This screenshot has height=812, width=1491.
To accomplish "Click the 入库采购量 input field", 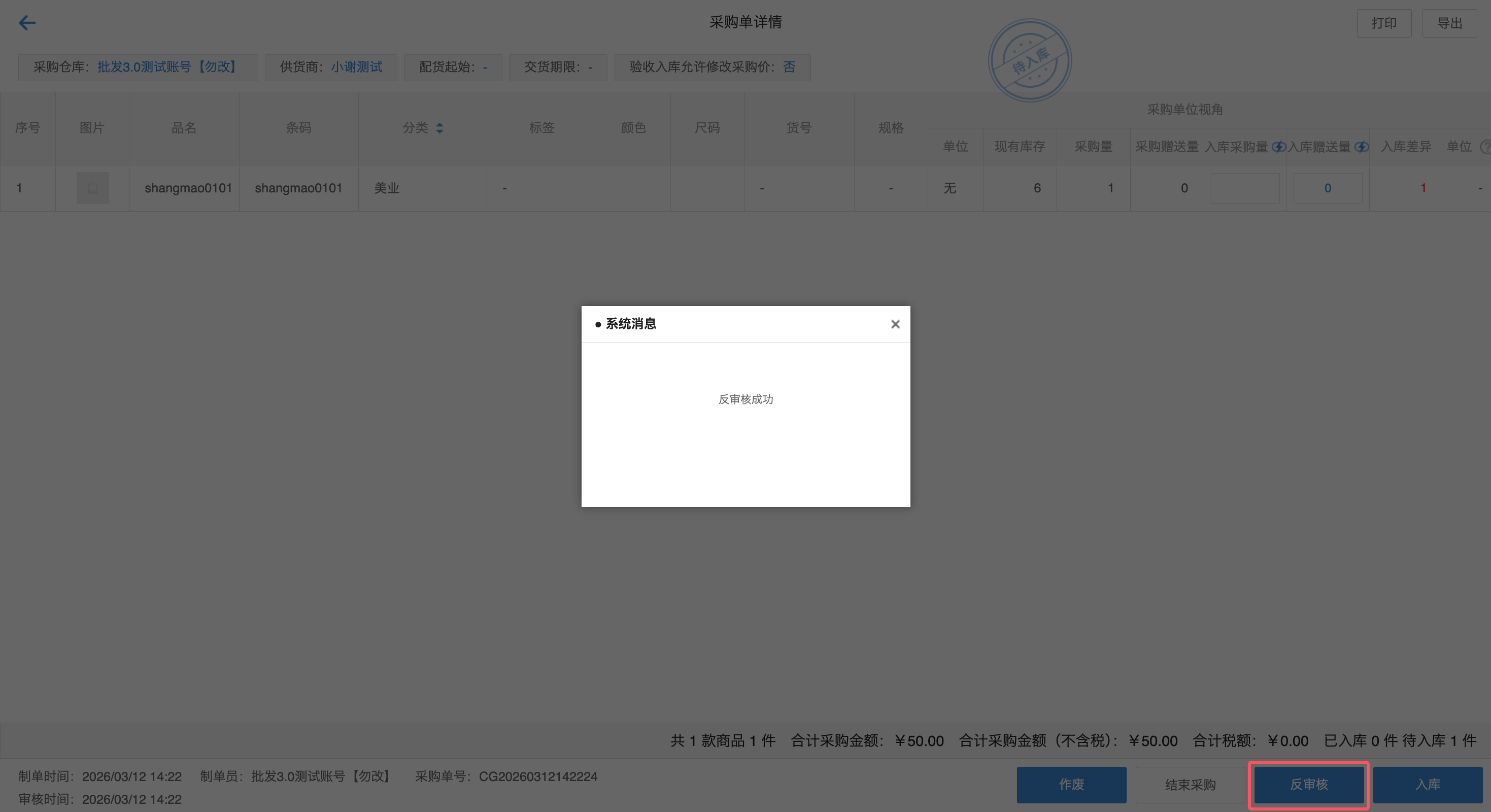I will click(x=1245, y=188).
